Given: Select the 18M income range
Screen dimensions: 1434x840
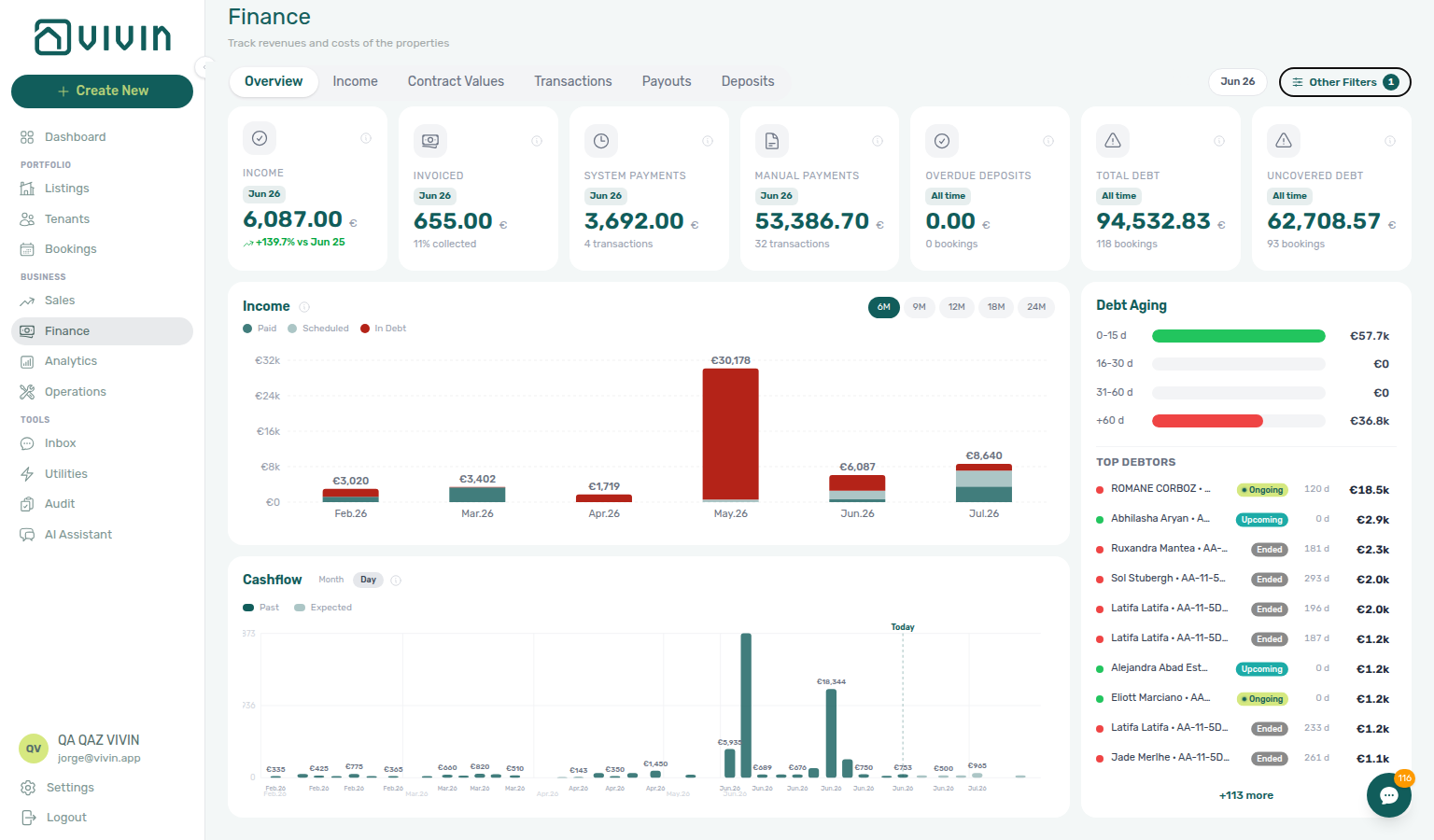Looking at the screenshot, I should click(x=996, y=307).
